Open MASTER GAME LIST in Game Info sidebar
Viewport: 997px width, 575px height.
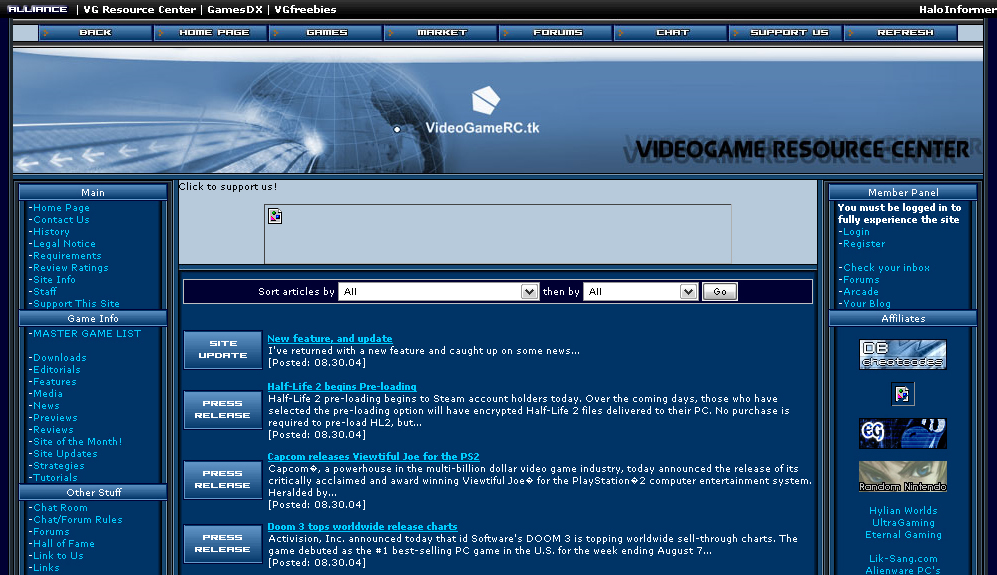[87, 334]
